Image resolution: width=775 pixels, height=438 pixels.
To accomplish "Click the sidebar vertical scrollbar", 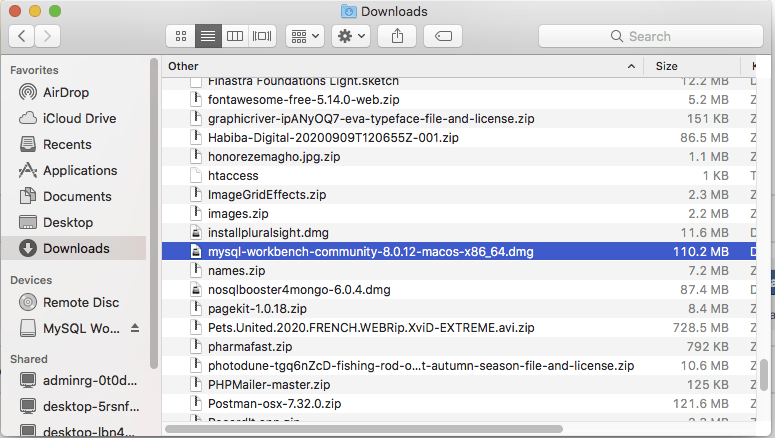I will (154, 214).
